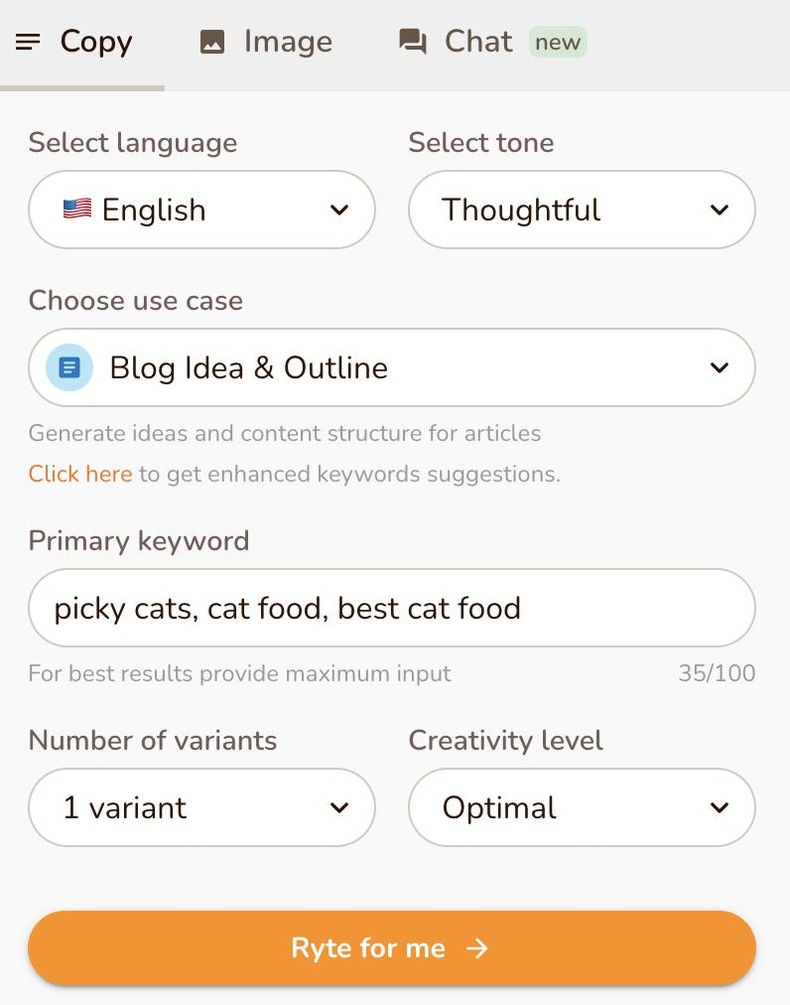Click the US flag icon beside English
790x1005 pixels.
point(77,209)
